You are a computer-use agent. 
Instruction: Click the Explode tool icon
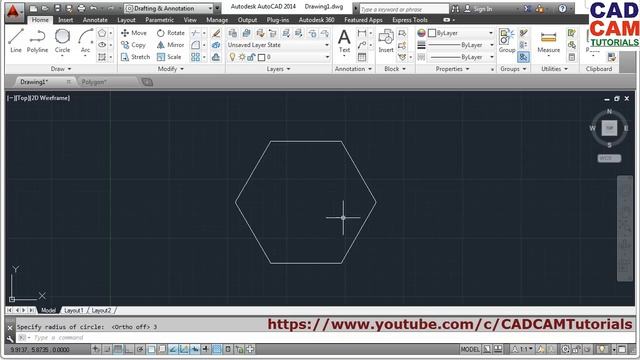pos(216,45)
